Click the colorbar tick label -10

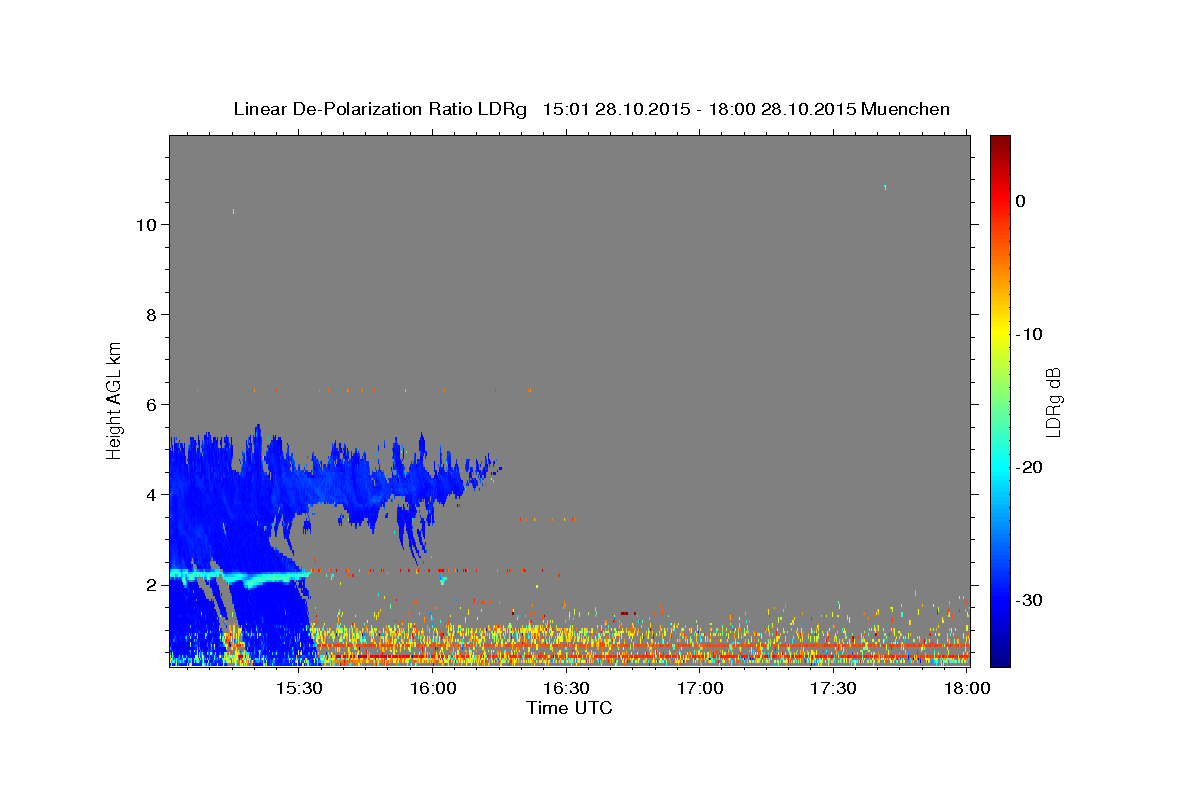tap(1029, 334)
